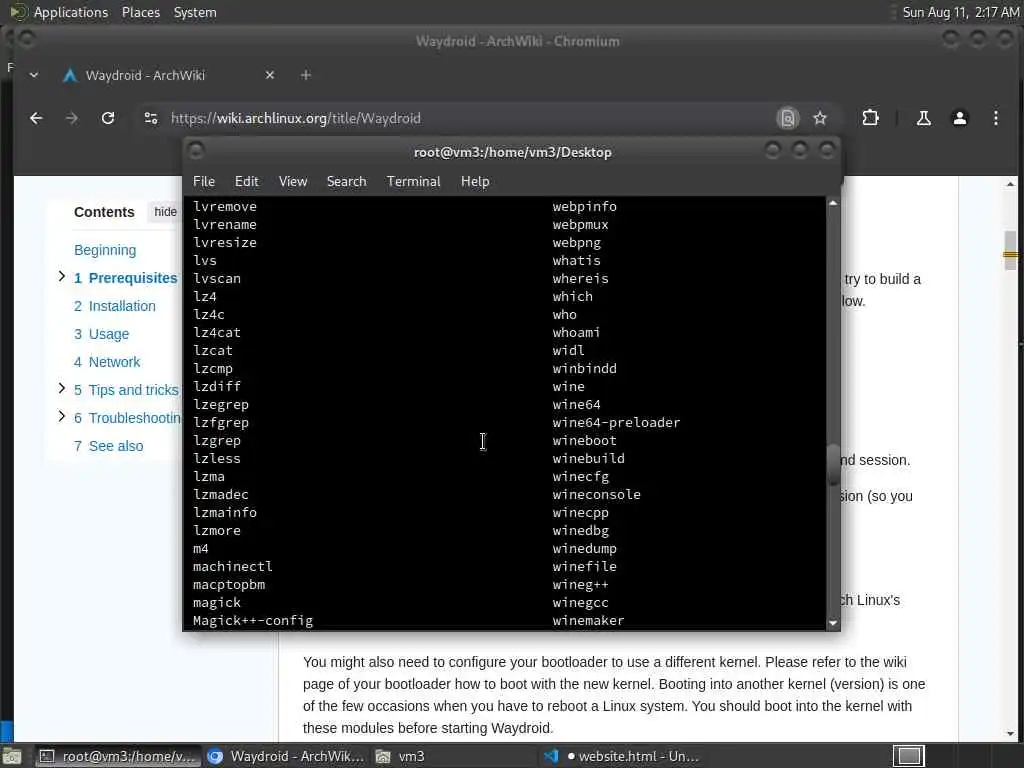The image size is (1024, 768).
Task: Click workspace switcher in bottom panel
Action: (x=908, y=756)
